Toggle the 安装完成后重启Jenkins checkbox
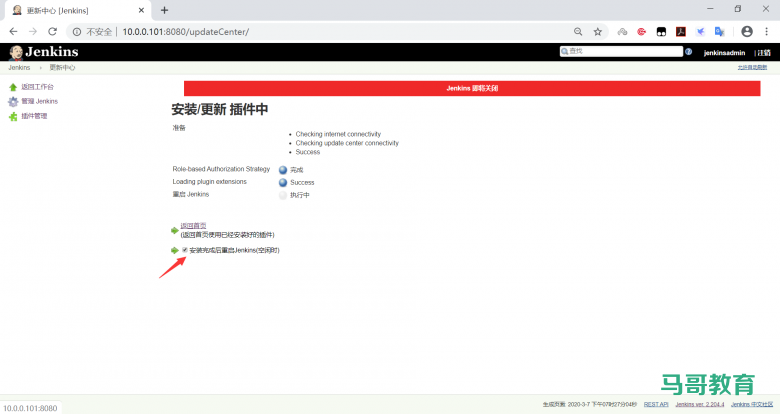 (185, 250)
